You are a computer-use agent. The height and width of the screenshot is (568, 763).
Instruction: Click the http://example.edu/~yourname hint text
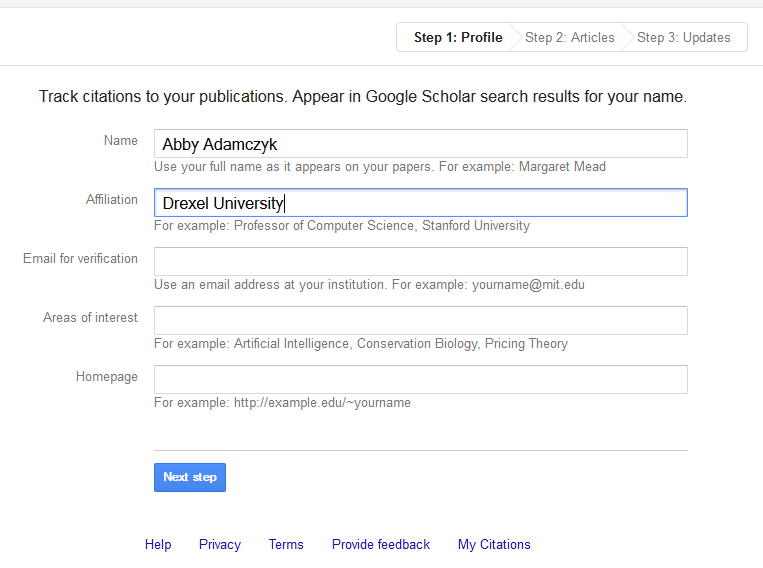pos(282,403)
